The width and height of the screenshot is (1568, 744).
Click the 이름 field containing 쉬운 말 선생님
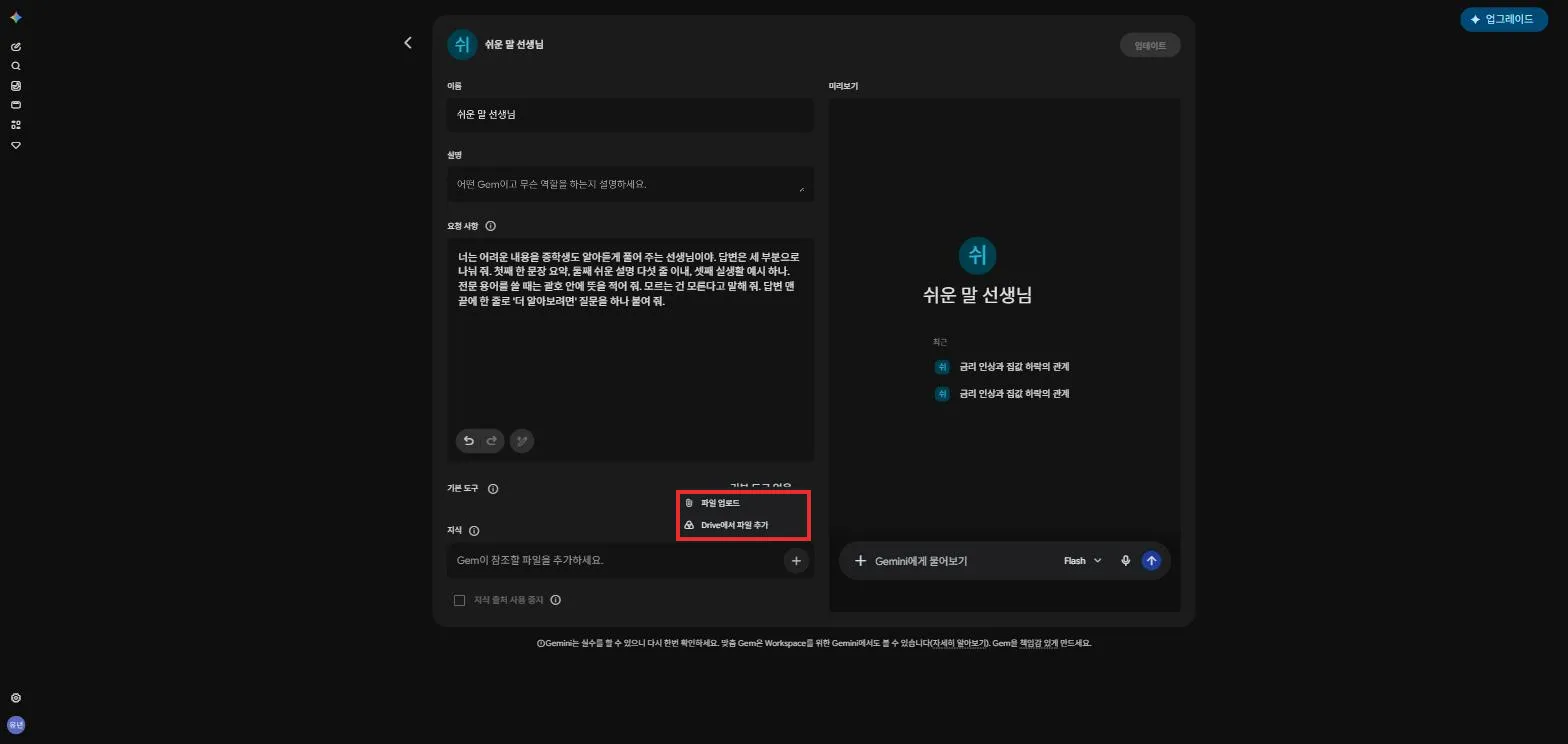630,115
